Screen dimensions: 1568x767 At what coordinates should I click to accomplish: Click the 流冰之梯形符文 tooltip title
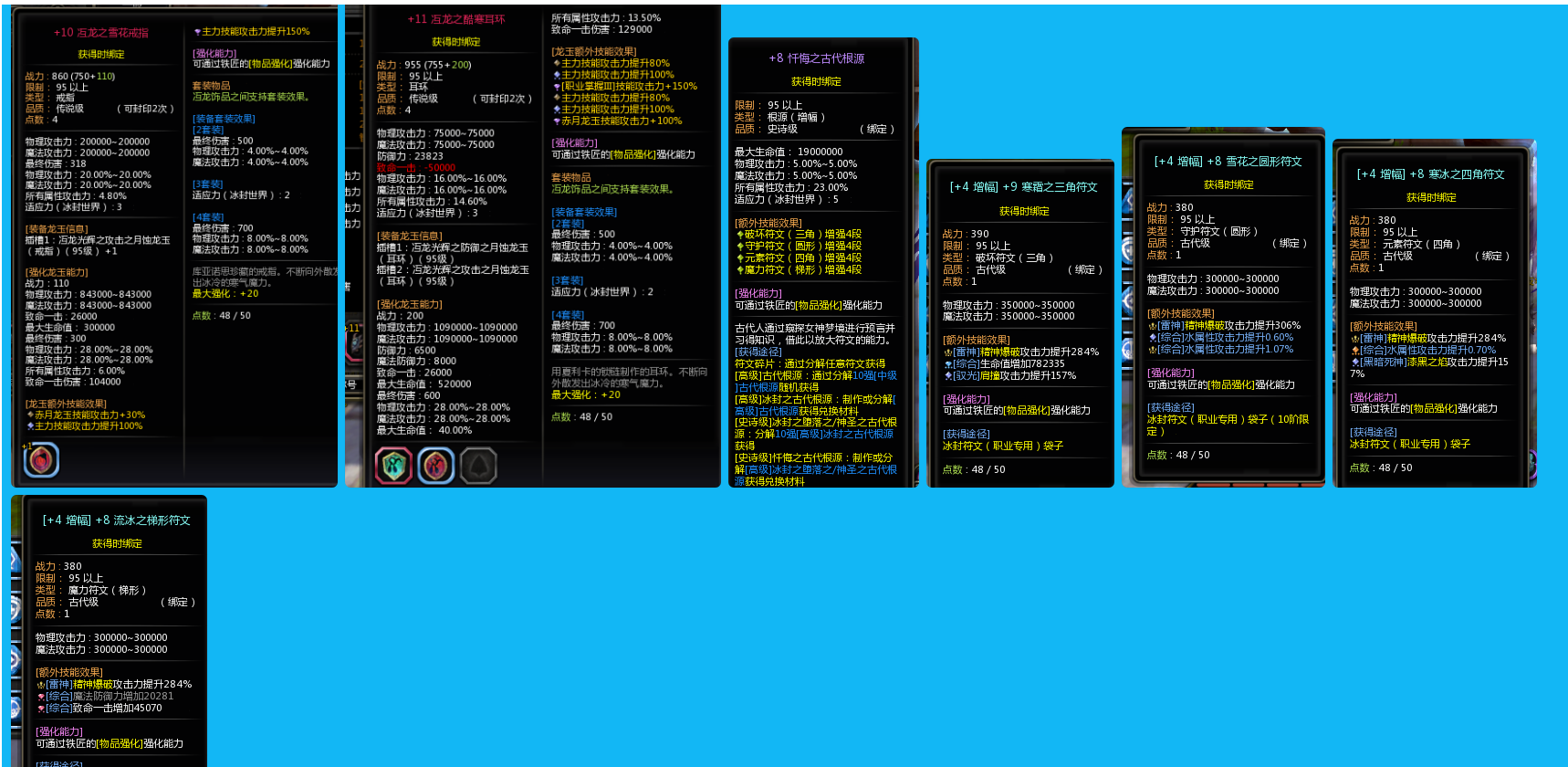click(x=117, y=520)
